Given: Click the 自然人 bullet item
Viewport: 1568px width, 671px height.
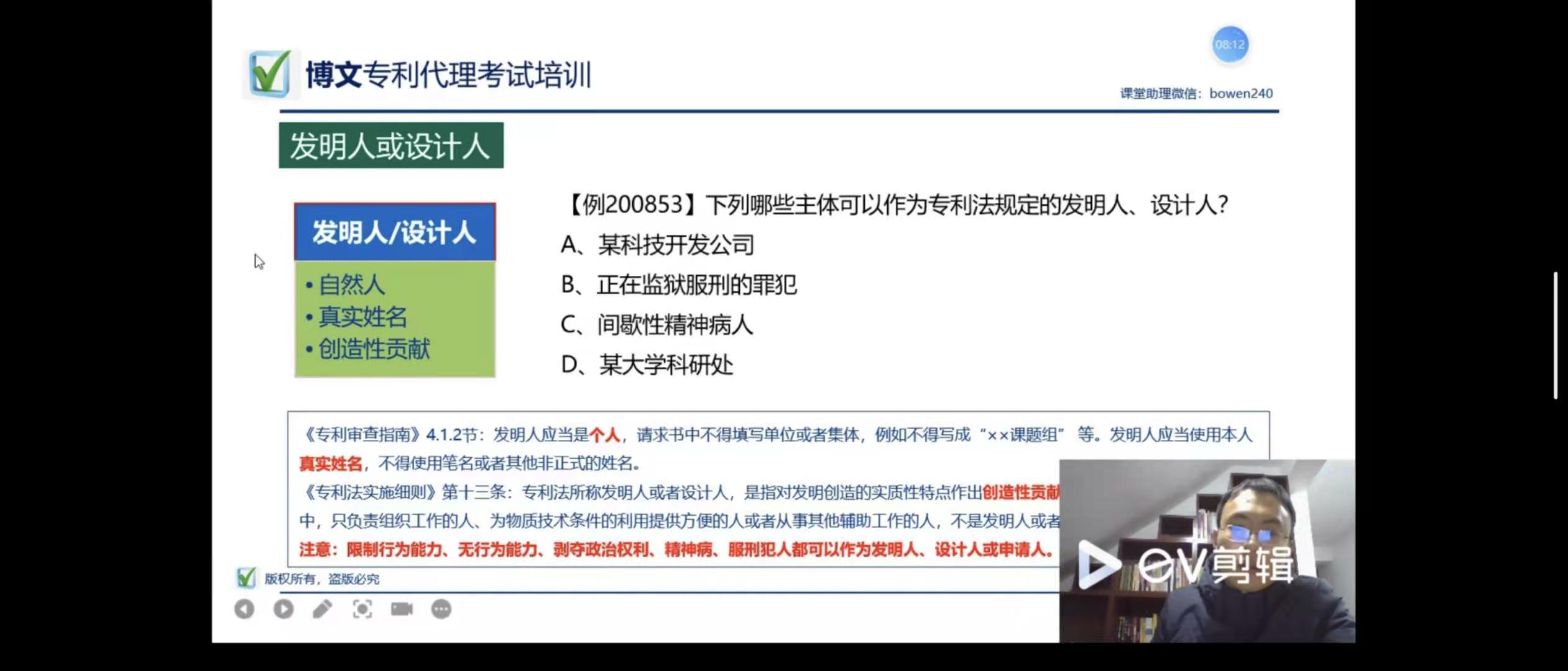Looking at the screenshot, I should (x=352, y=285).
